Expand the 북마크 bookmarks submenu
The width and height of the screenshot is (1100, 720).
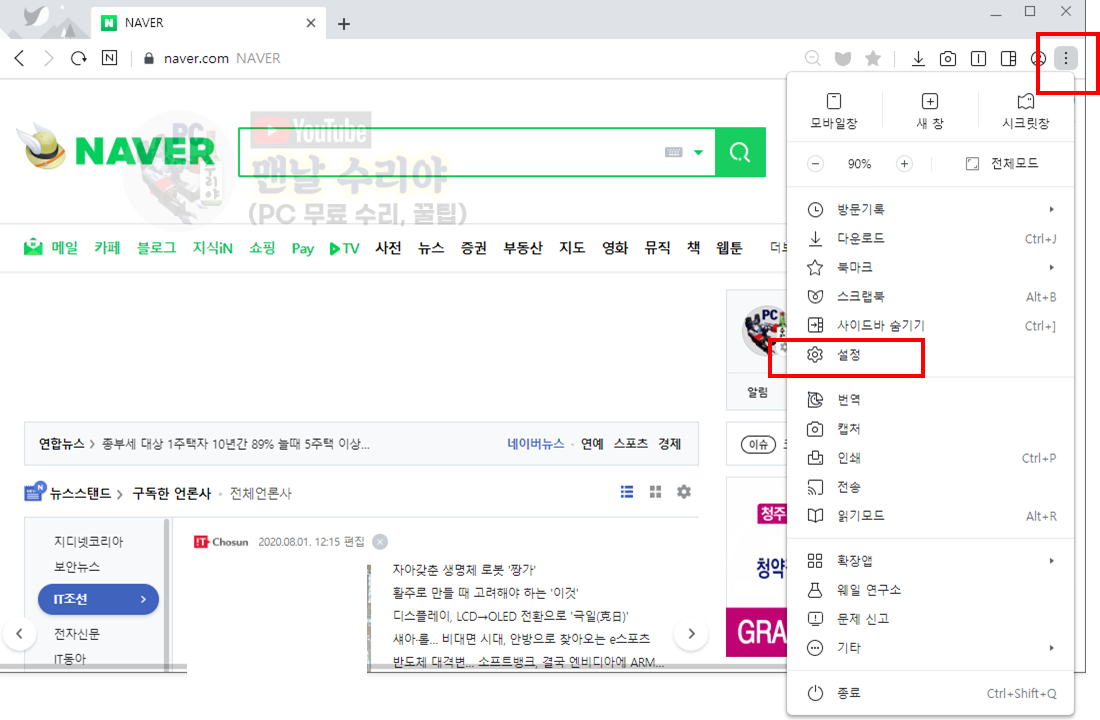pyautogui.click(x=931, y=267)
